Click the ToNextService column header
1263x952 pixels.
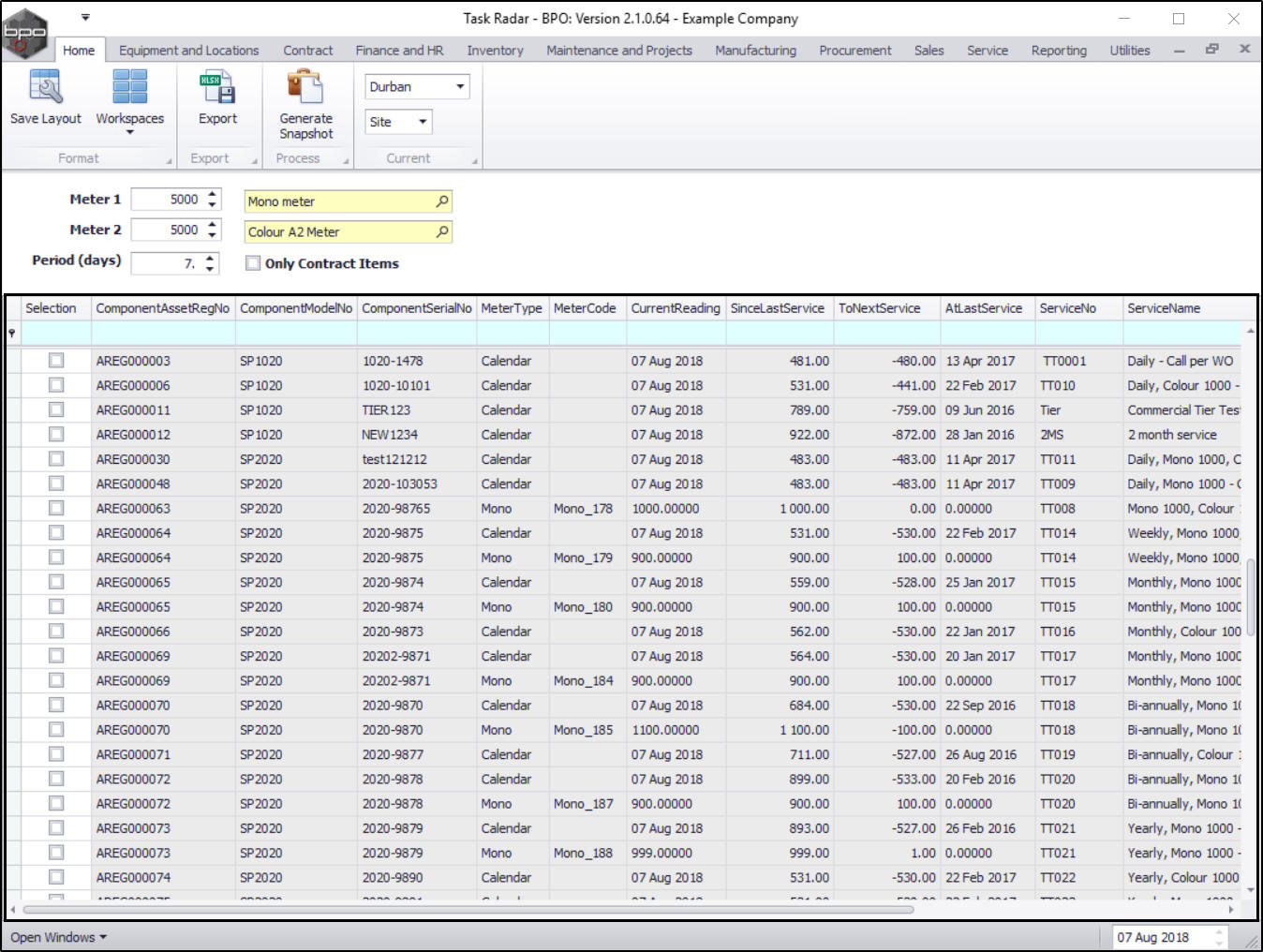pos(879,308)
